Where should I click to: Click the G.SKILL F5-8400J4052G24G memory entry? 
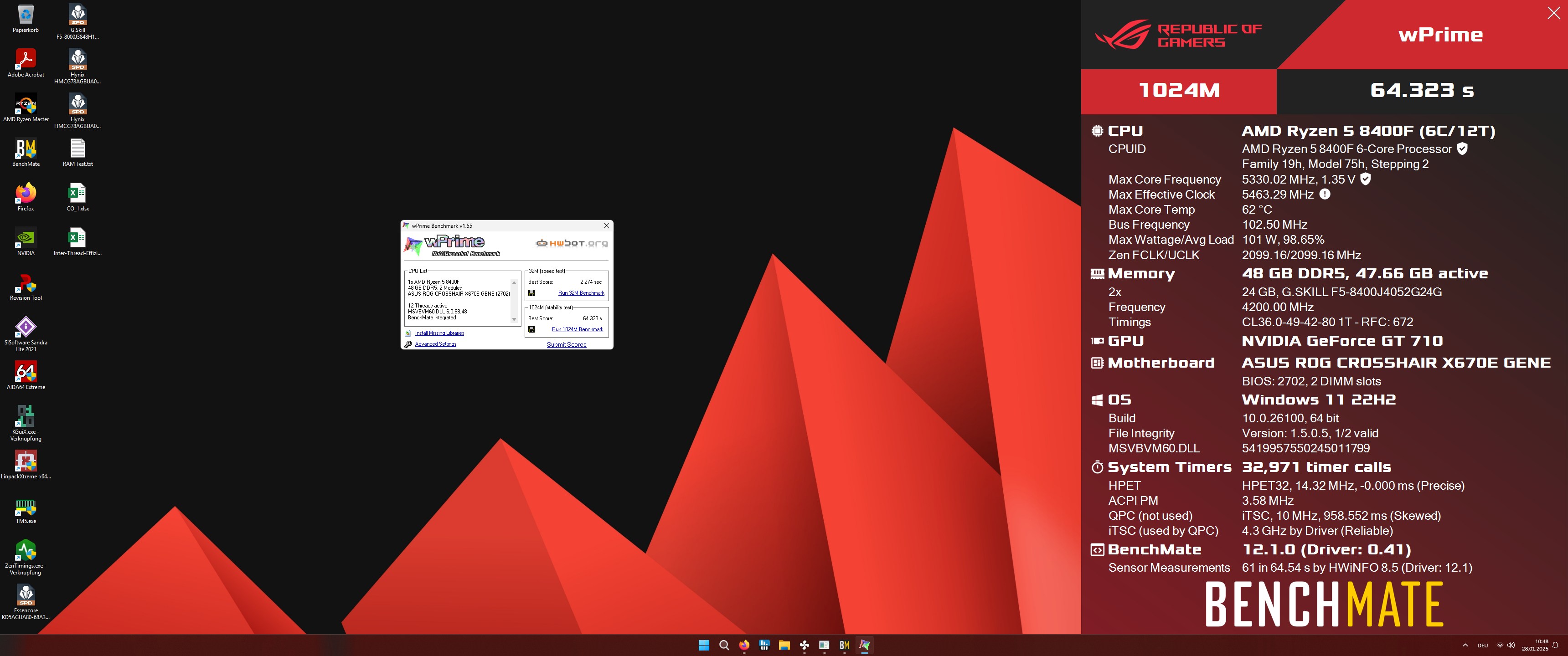(1341, 292)
